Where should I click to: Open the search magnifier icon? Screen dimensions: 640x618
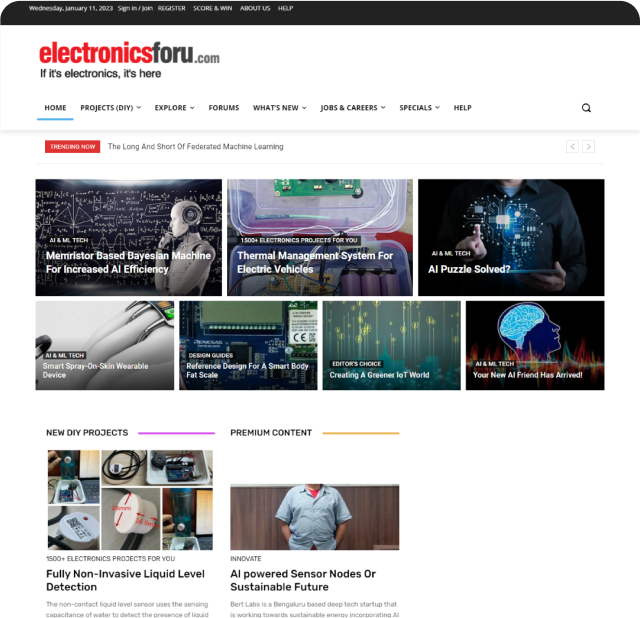tap(586, 108)
